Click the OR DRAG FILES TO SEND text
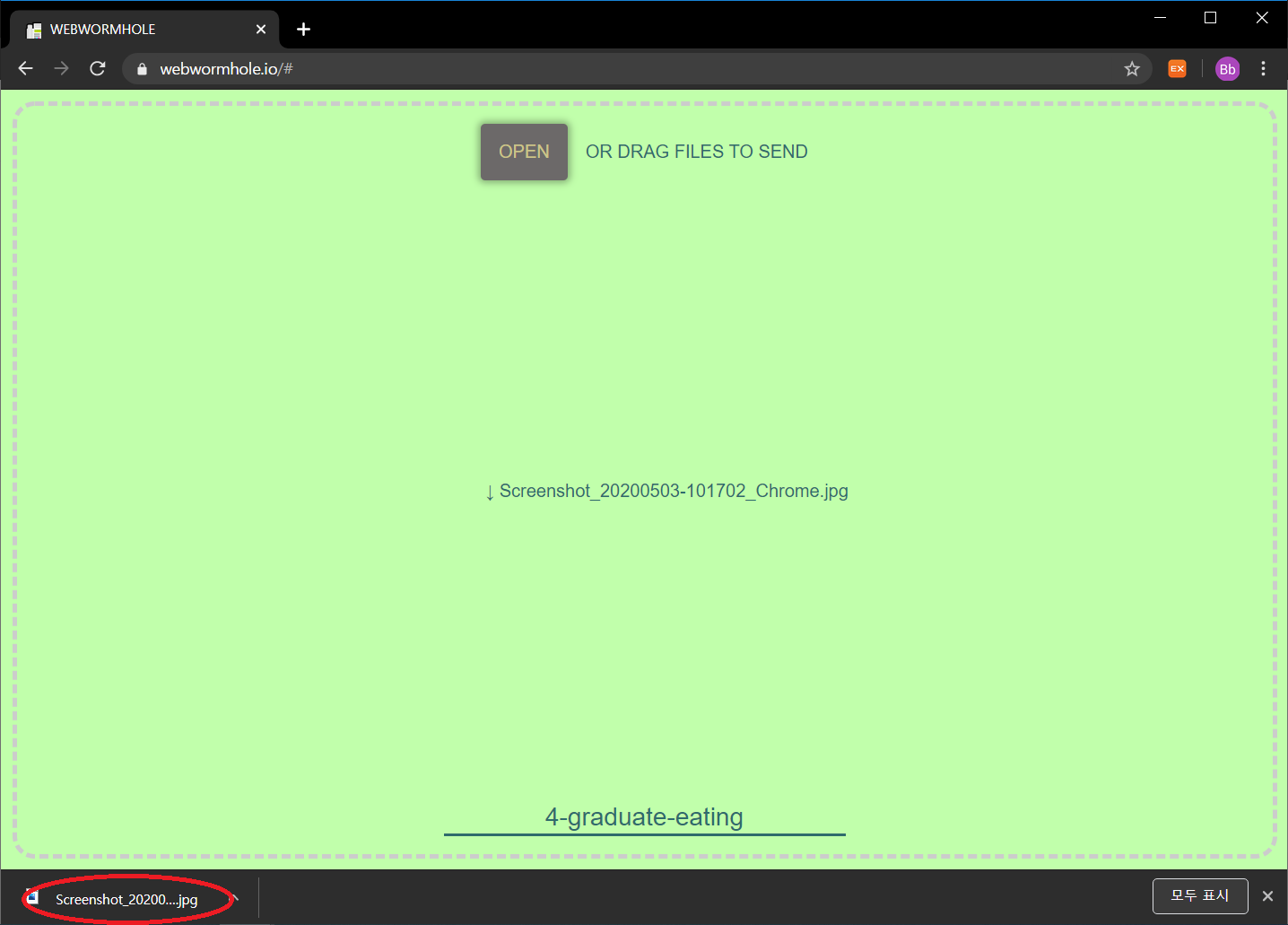Viewport: 1288px width, 925px height. pyautogui.click(x=697, y=152)
